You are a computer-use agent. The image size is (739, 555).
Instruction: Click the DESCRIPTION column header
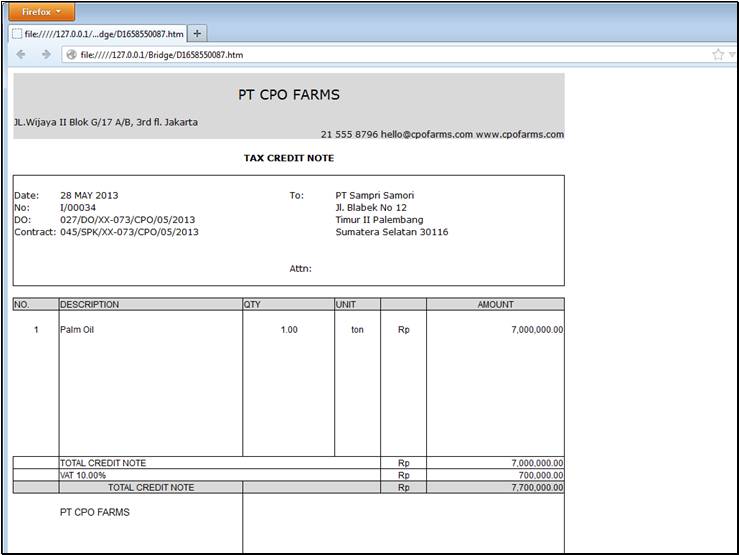[x=151, y=304]
